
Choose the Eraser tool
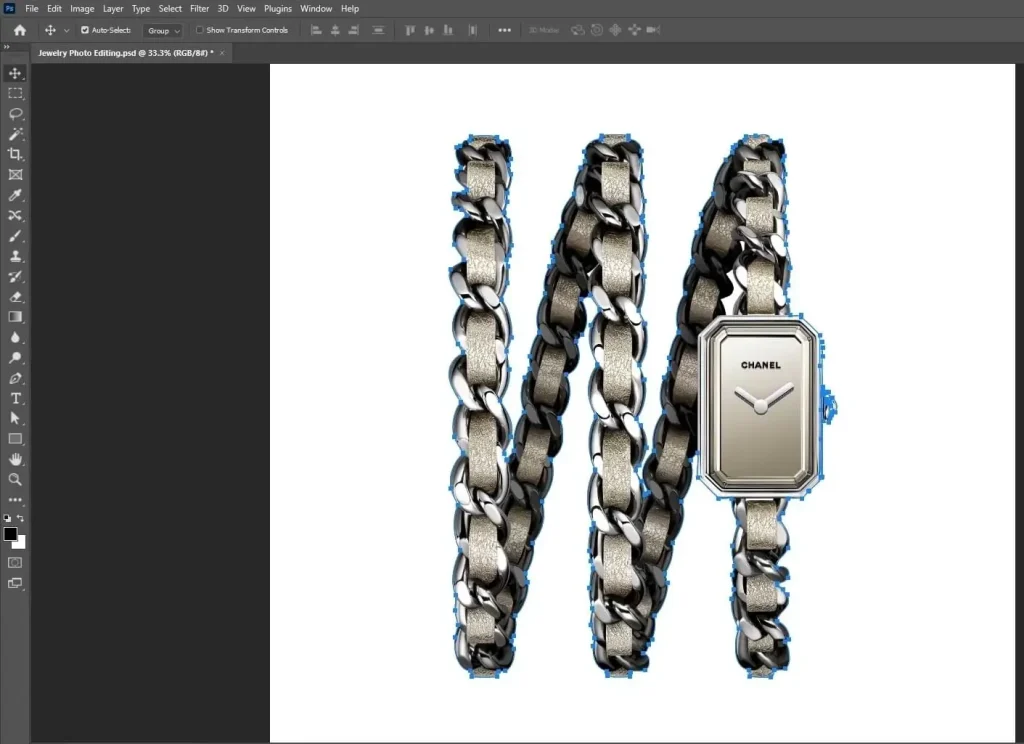pyautogui.click(x=15, y=297)
